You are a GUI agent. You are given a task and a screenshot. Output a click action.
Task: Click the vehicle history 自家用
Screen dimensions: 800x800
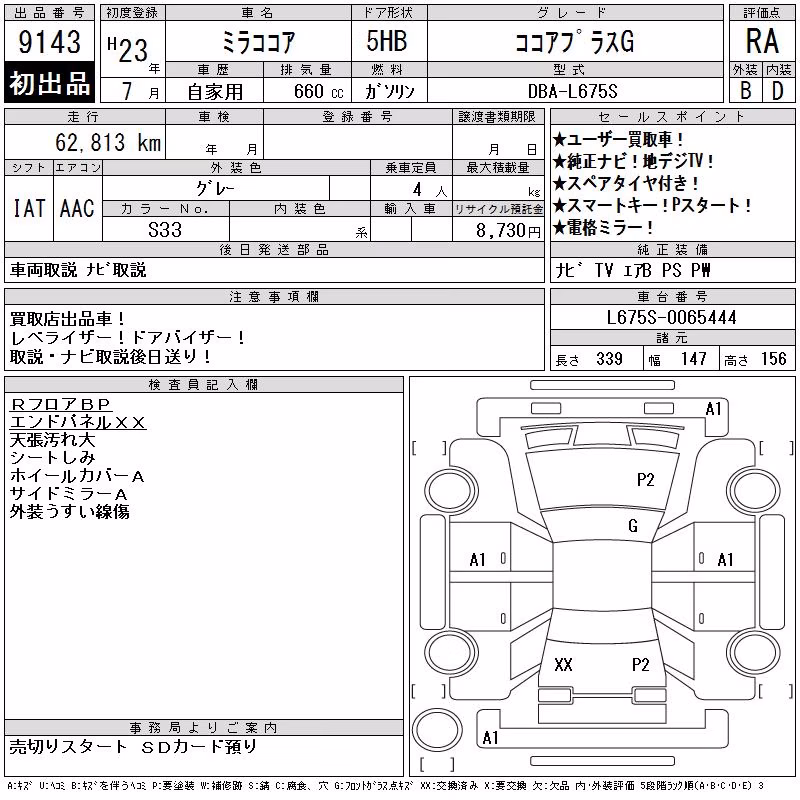(215, 92)
